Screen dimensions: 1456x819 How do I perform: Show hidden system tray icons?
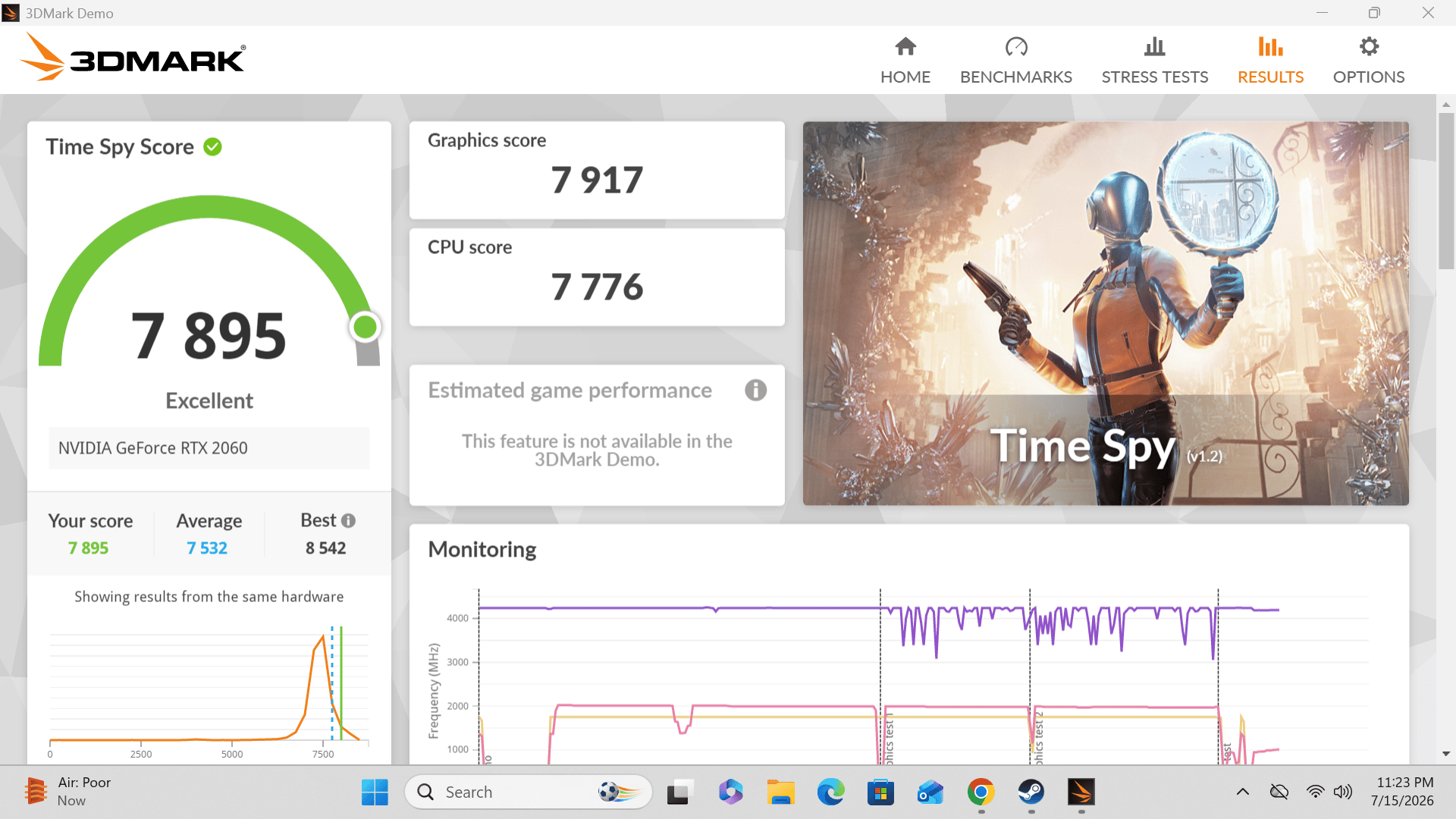[1242, 792]
